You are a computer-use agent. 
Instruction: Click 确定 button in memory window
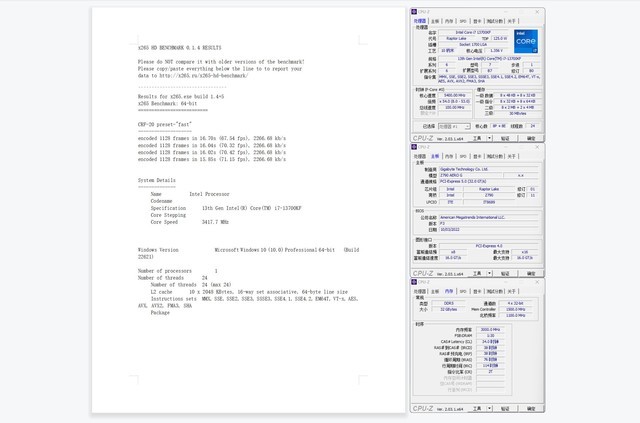[x=531, y=409]
